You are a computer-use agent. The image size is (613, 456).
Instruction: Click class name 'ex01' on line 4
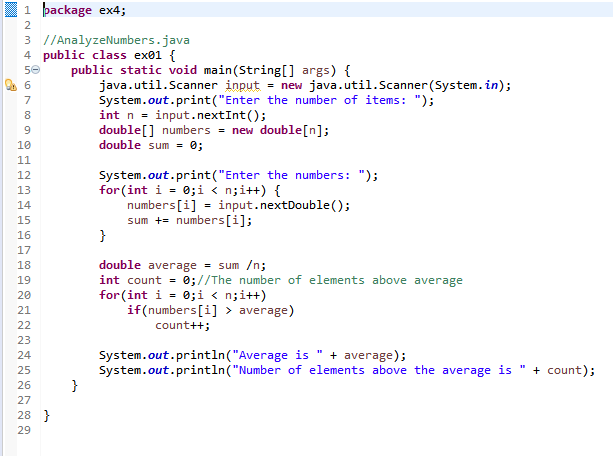[x=148, y=55]
